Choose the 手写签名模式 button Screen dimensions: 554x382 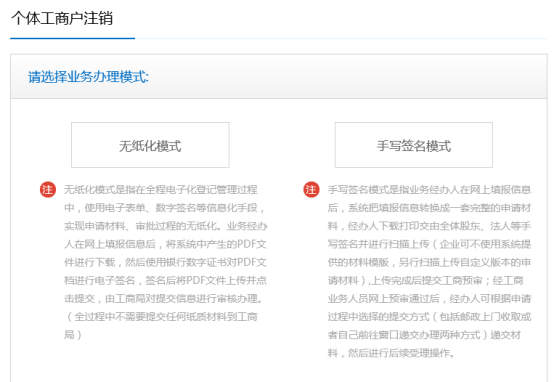(x=414, y=145)
